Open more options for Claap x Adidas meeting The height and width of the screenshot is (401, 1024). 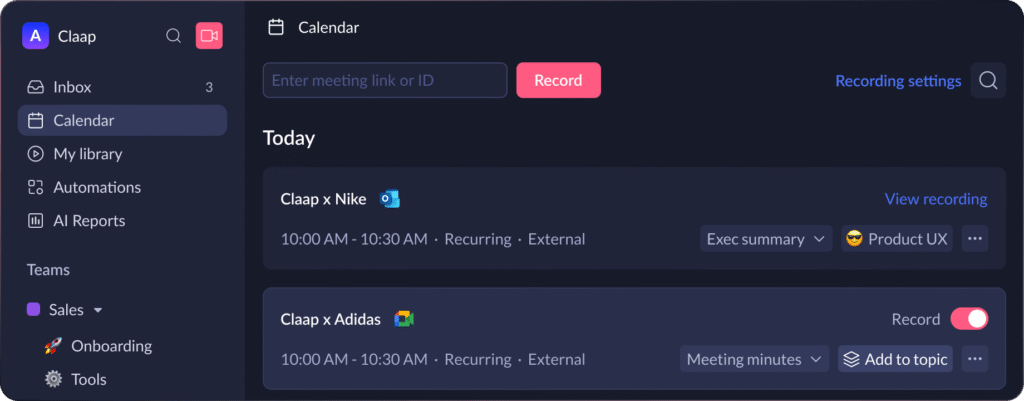coord(976,359)
